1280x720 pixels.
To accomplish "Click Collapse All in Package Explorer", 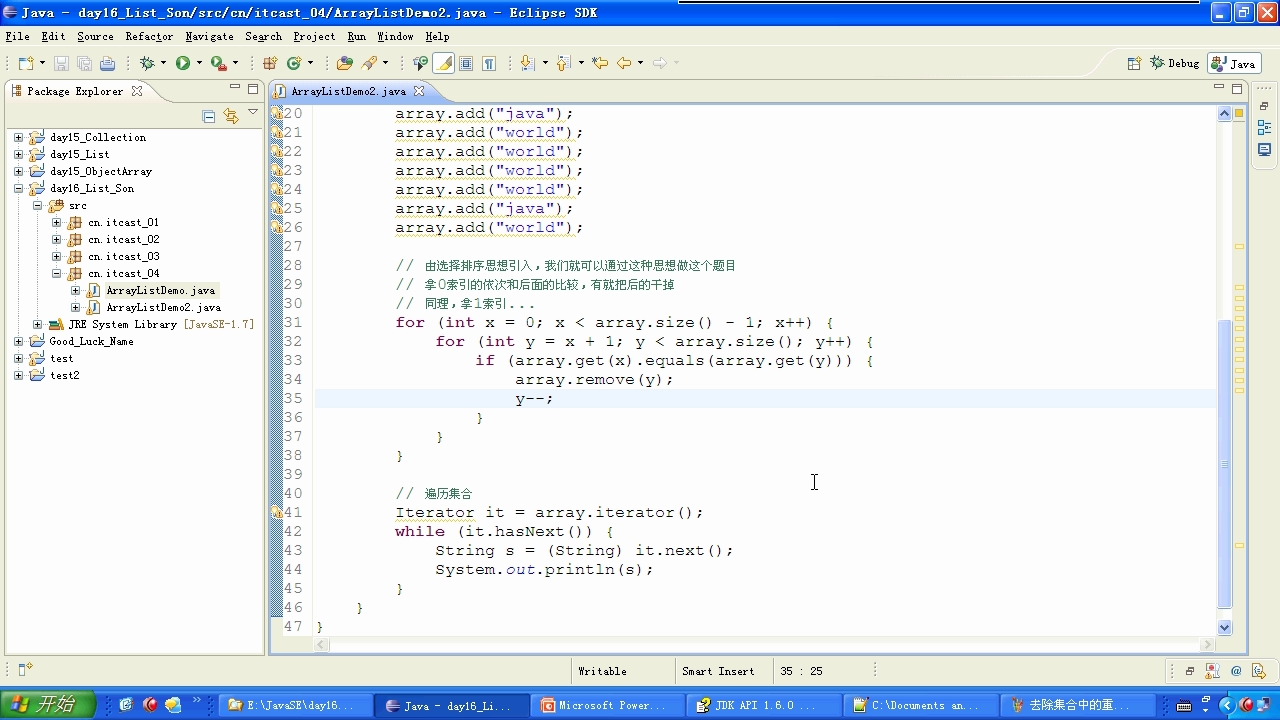I will (209, 116).
